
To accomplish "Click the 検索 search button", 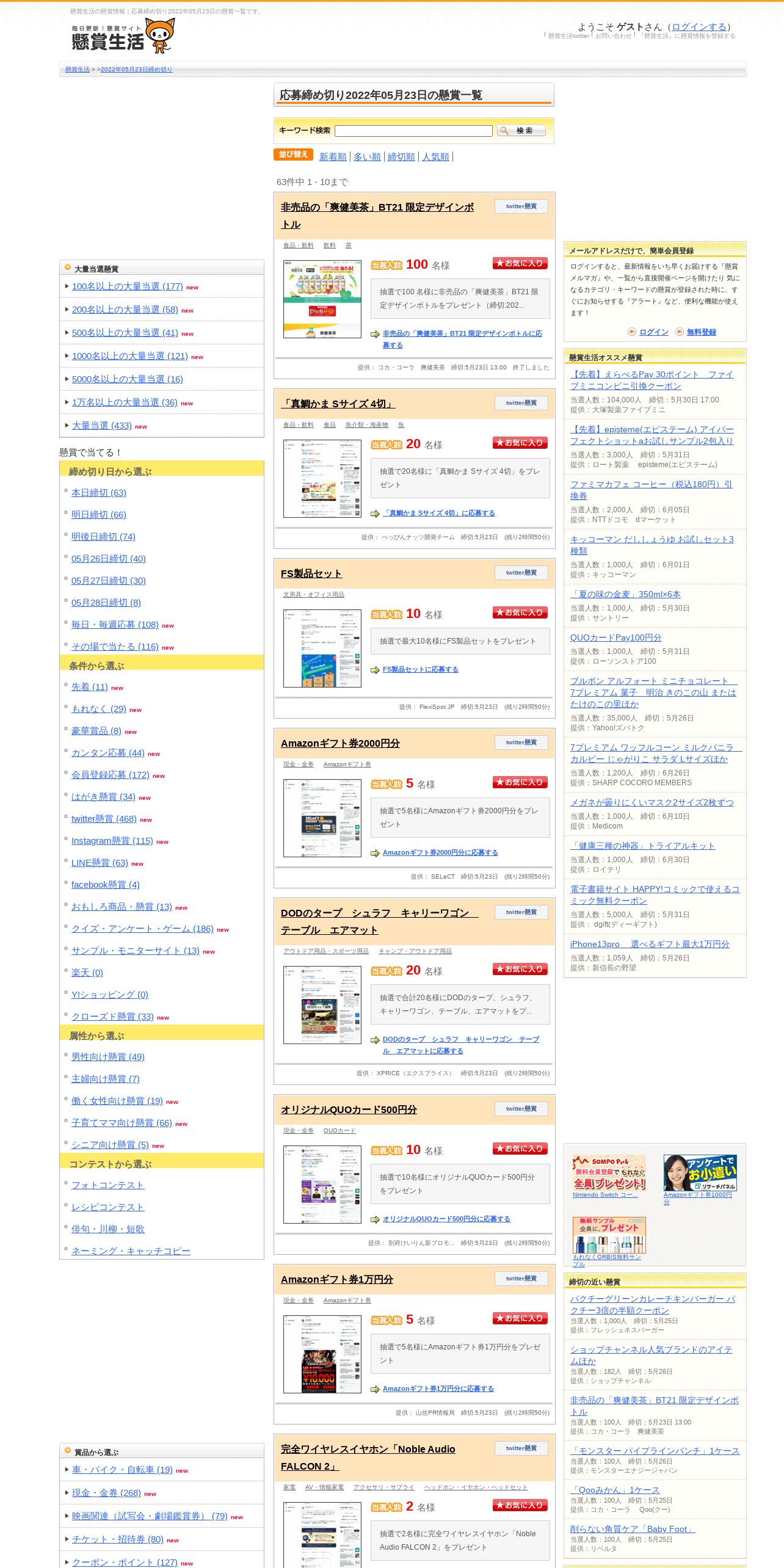I will coord(521,131).
